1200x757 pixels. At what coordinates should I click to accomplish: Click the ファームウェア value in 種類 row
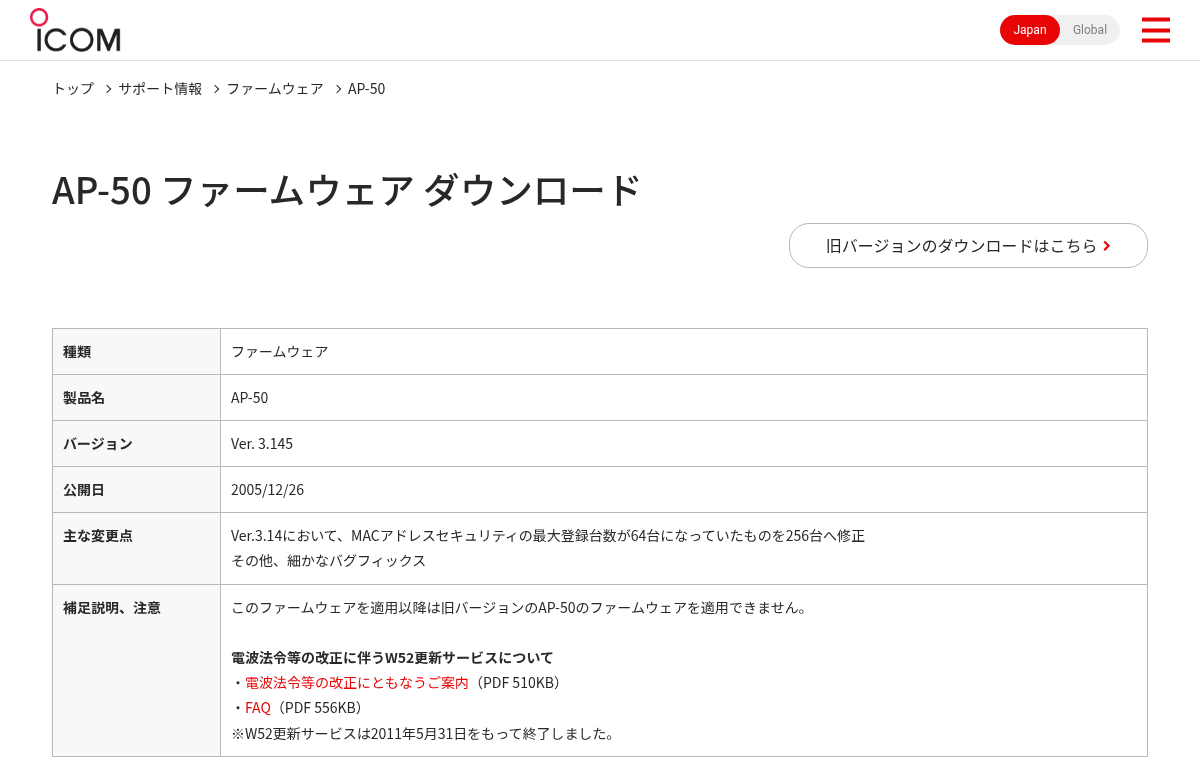tap(280, 351)
